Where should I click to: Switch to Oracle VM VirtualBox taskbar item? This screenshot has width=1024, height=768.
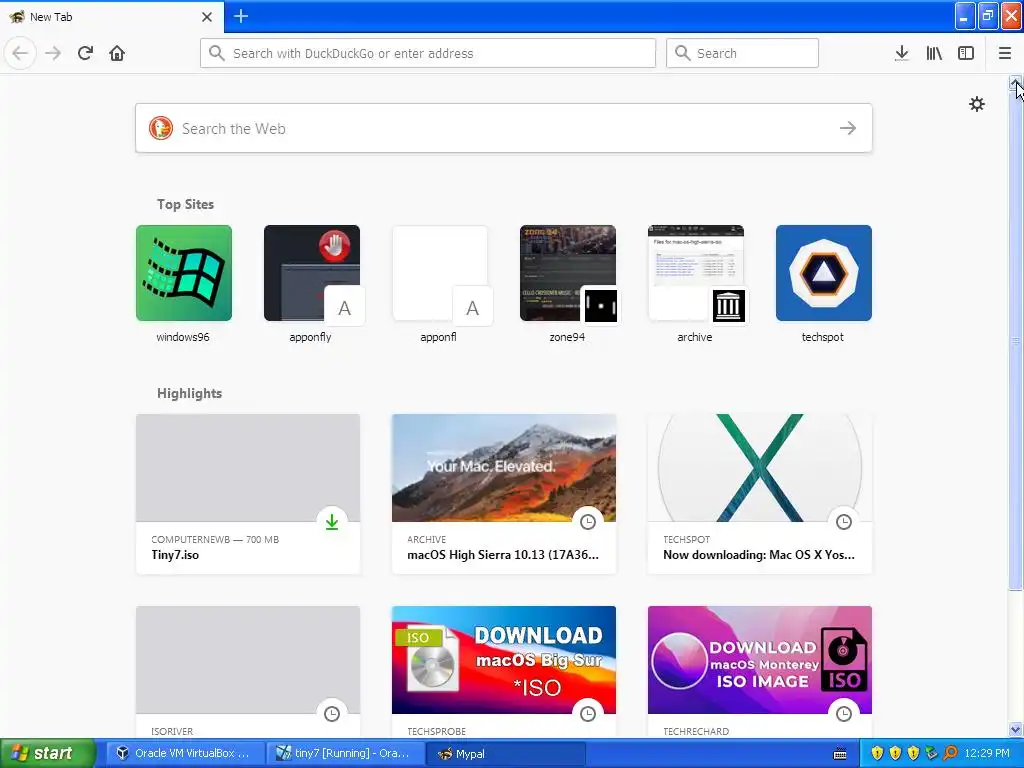coord(185,753)
